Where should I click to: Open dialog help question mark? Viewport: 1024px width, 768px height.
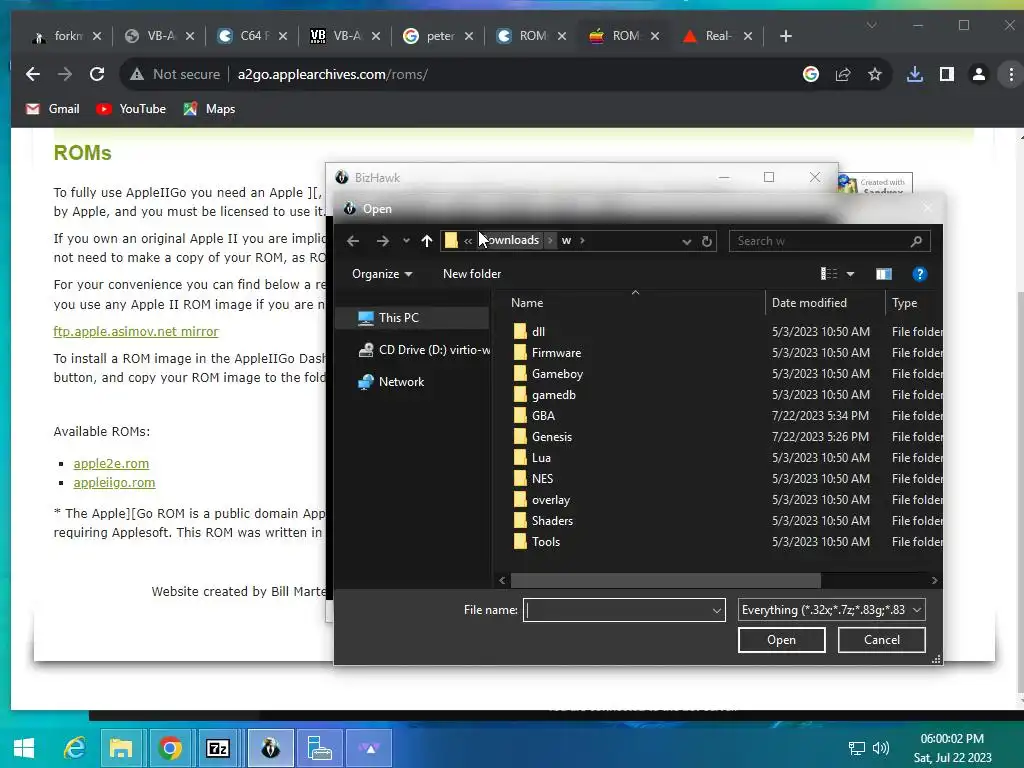920,274
